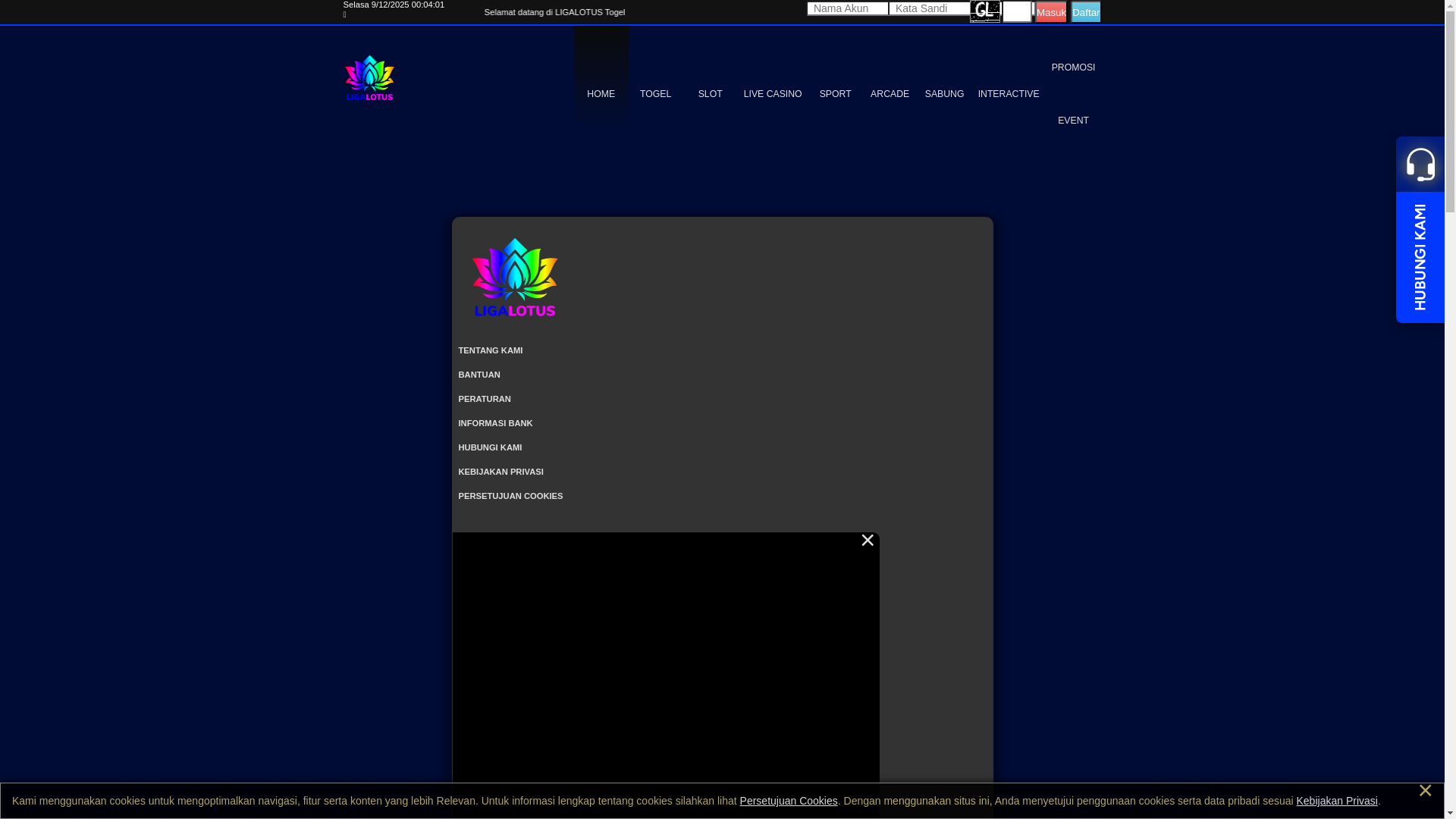1456x819 pixels.
Task: Open the SABUNG menu item
Action: tap(944, 94)
